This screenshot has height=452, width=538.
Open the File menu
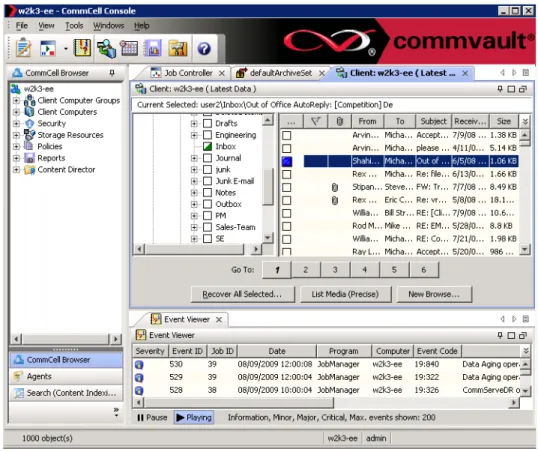click(x=22, y=26)
